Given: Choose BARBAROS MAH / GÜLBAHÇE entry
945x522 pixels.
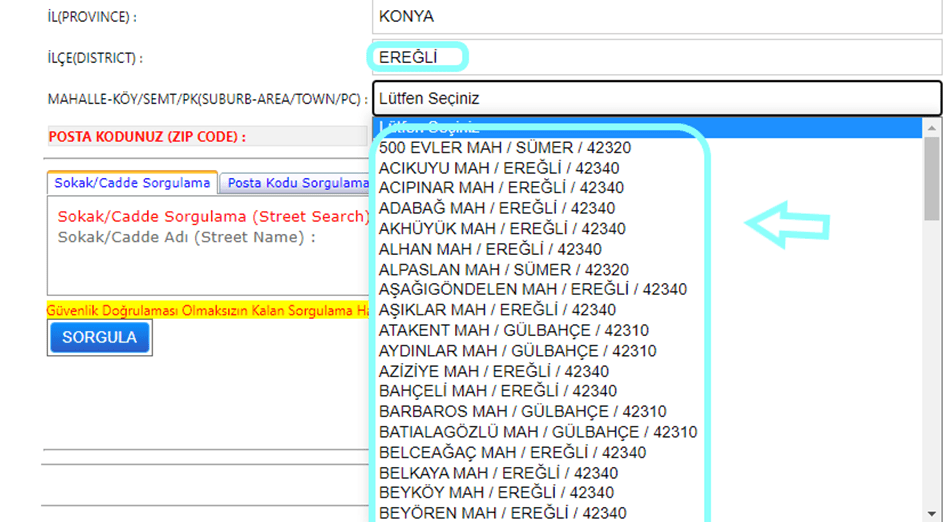Looking at the screenshot, I should pos(522,412).
